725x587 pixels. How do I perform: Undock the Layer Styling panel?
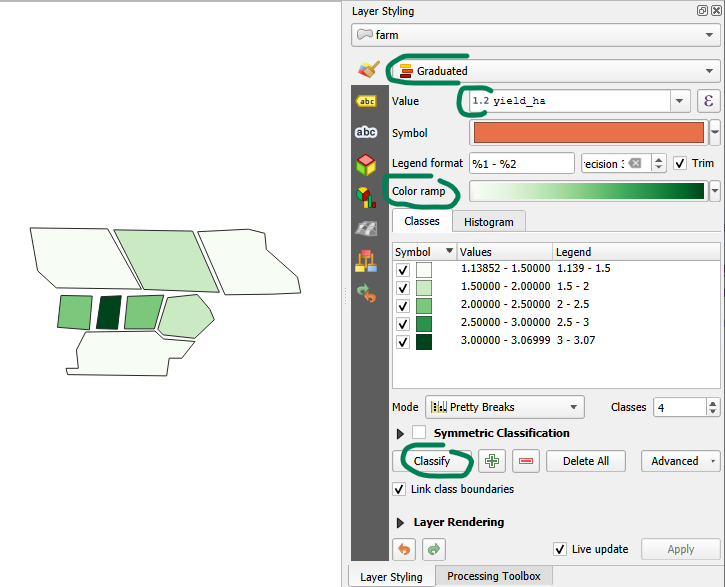702,11
